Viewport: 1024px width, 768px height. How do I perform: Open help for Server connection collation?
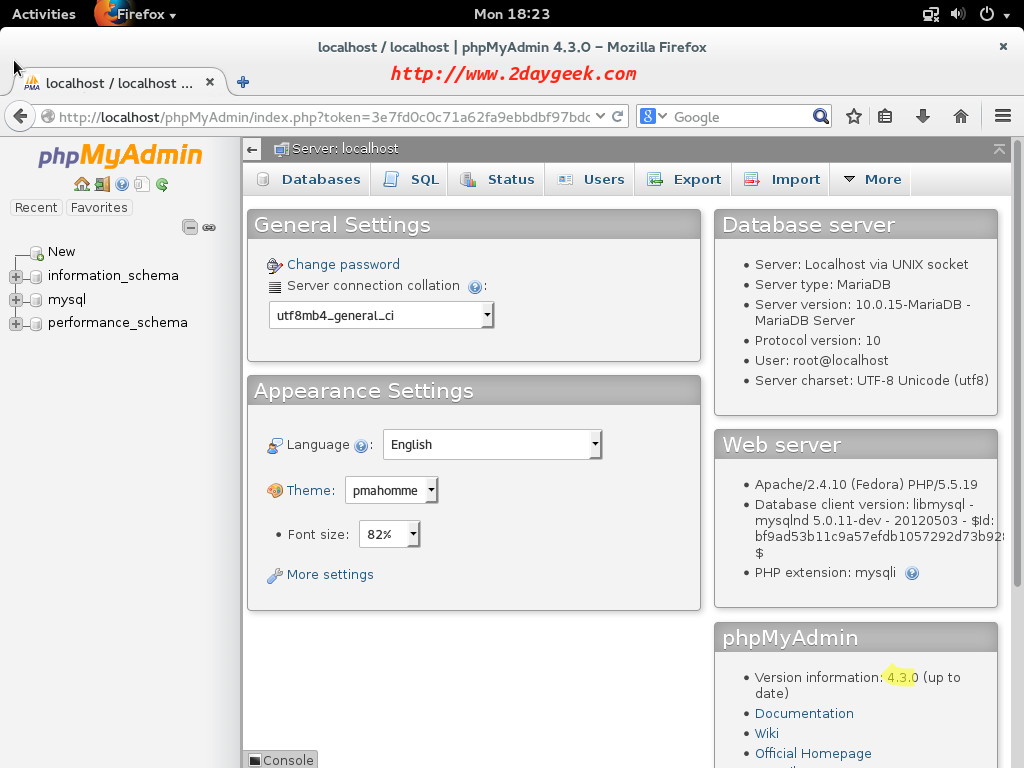[475, 287]
